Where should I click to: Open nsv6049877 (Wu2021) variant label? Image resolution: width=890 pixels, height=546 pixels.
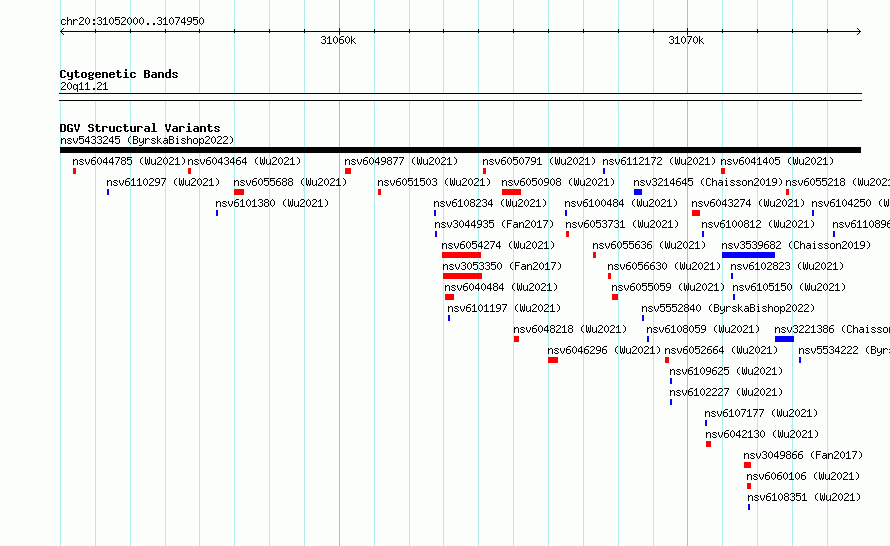pyautogui.click(x=401, y=161)
